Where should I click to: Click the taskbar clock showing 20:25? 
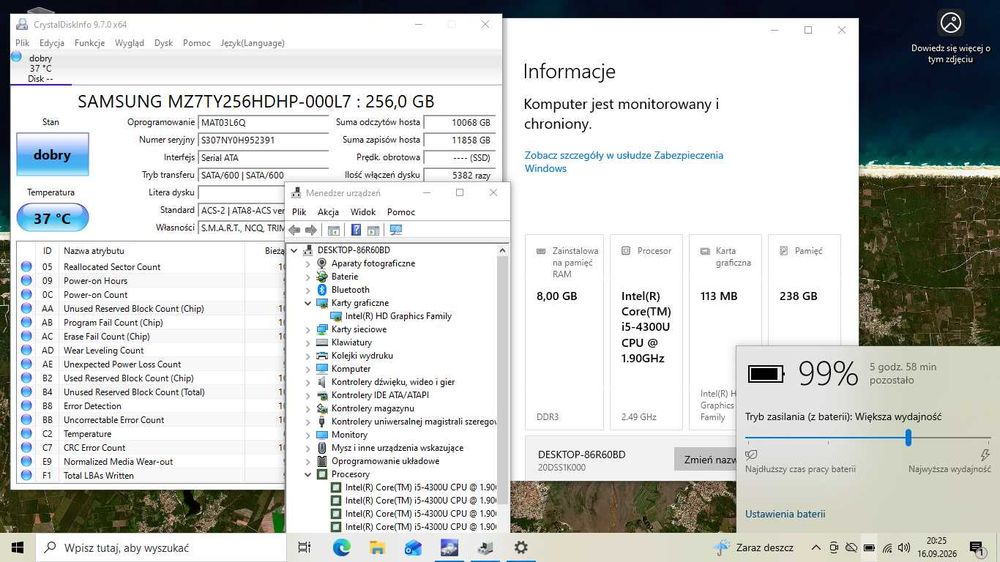click(x=937, y=547)
